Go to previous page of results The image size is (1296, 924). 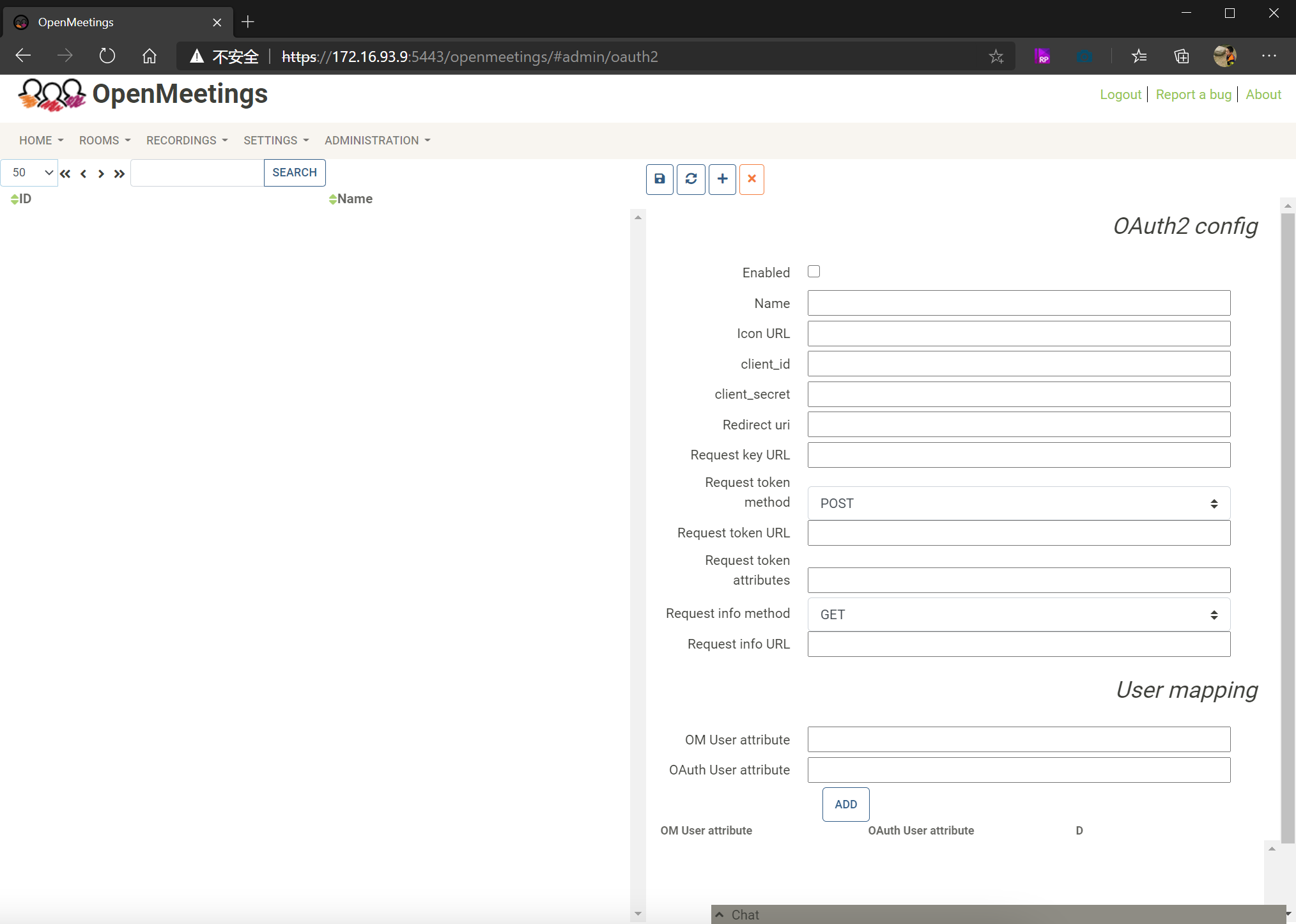click(x=83, y=174)
